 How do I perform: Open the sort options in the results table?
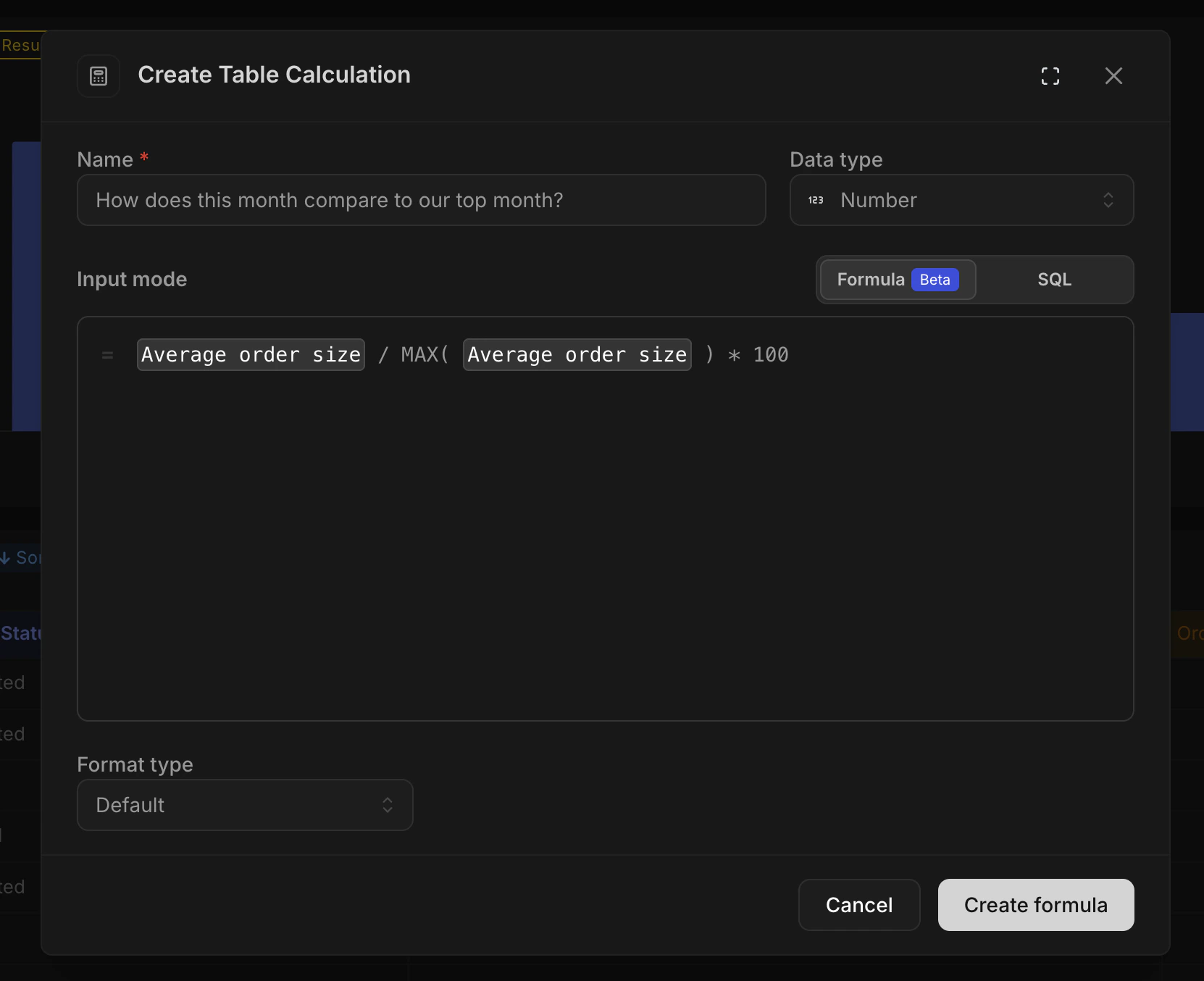pos(20,557)
